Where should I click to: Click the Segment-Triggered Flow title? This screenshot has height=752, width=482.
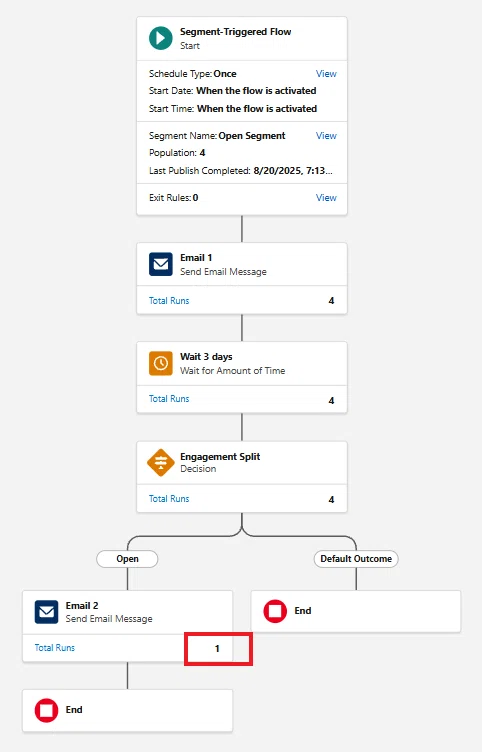(x=235, y=32)
